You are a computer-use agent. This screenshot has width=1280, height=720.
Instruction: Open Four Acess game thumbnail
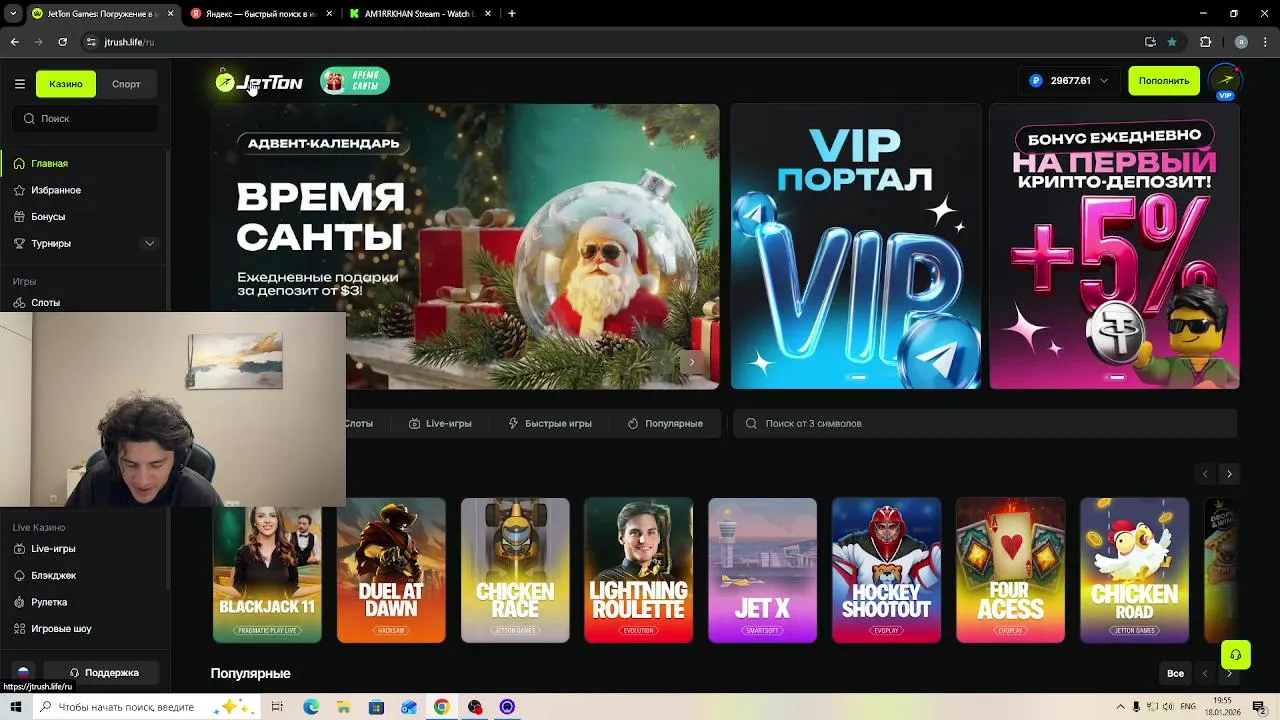[1010, 570]
